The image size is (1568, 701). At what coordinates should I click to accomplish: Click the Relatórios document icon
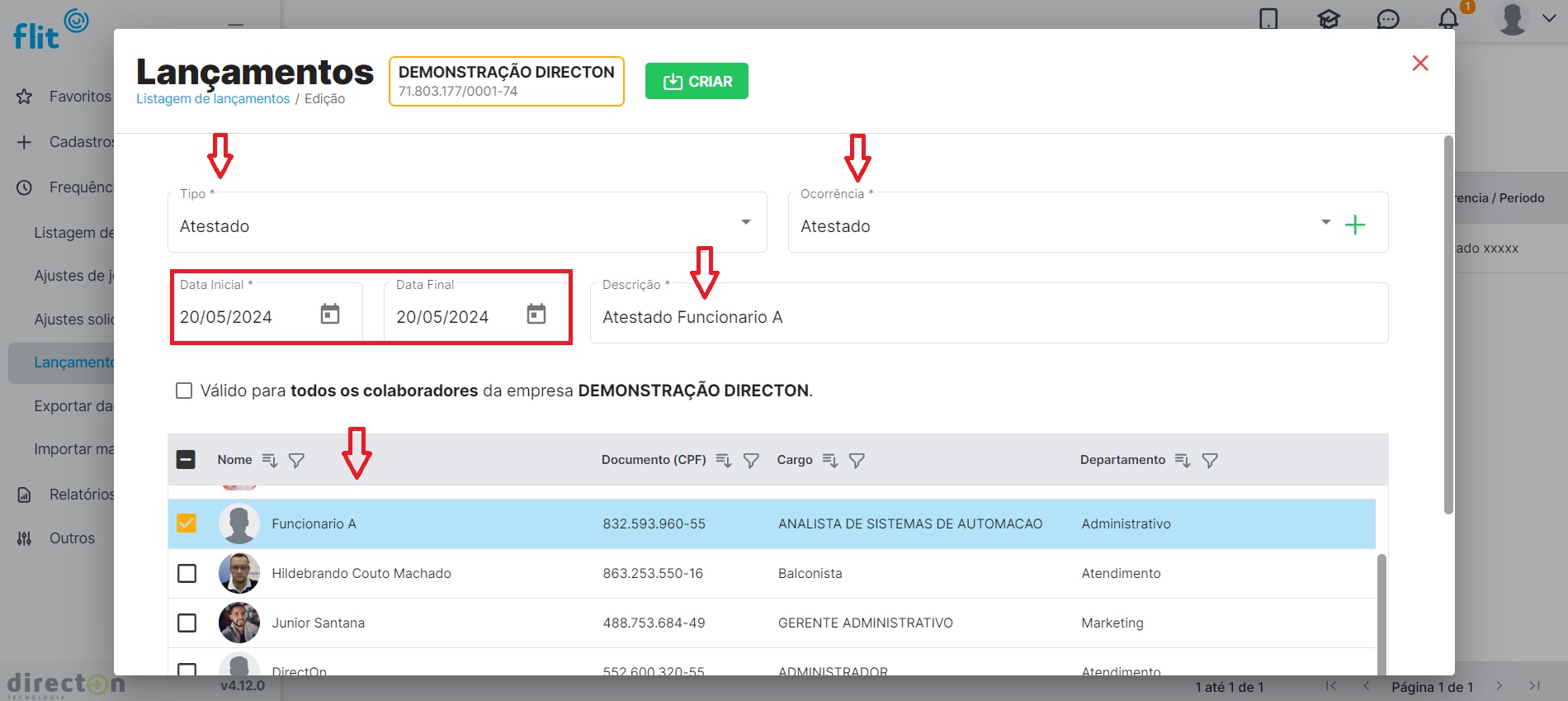click(x=24, y=495)
